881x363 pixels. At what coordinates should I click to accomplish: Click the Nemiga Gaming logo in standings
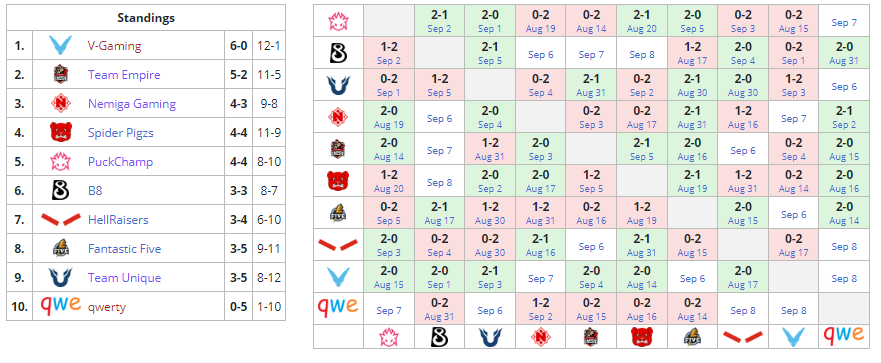point(60,103)
